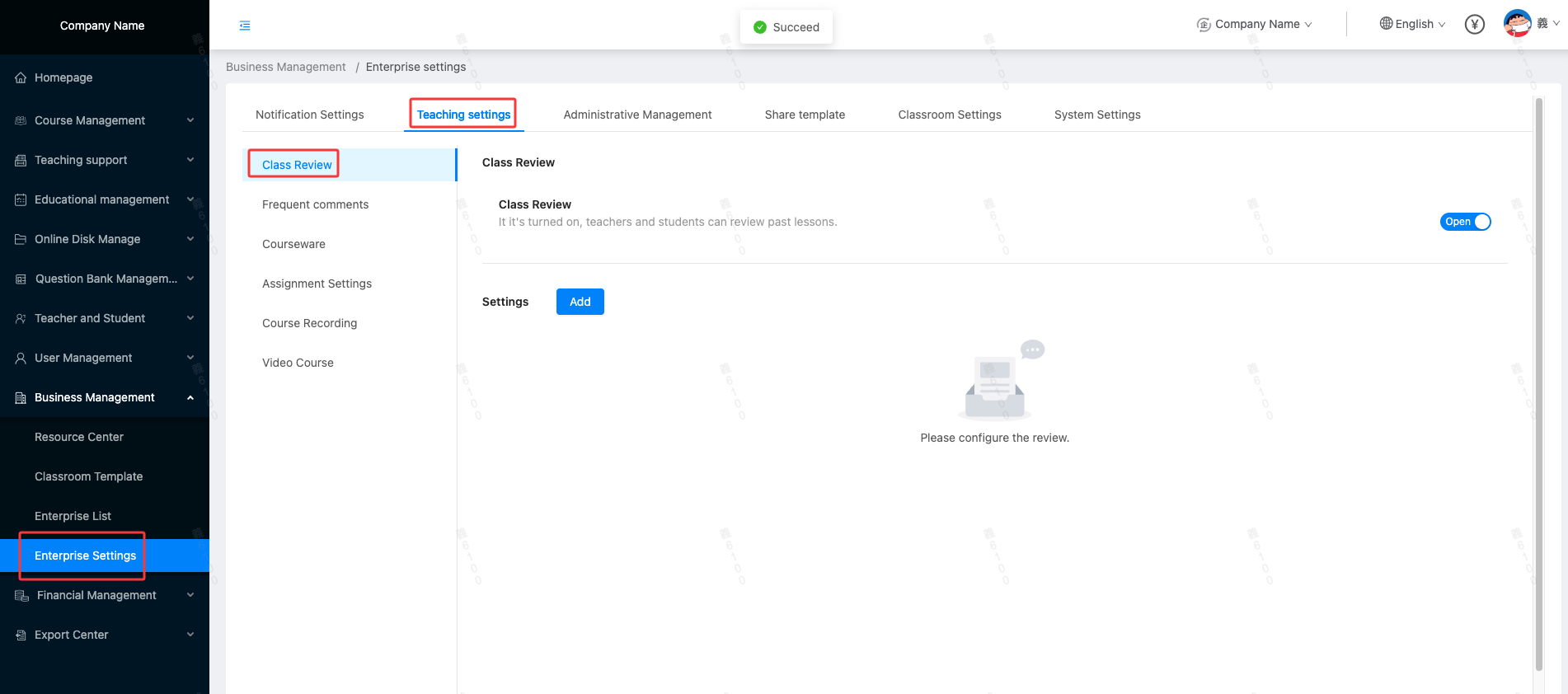Open the Resource Center link

click(79, 437)
